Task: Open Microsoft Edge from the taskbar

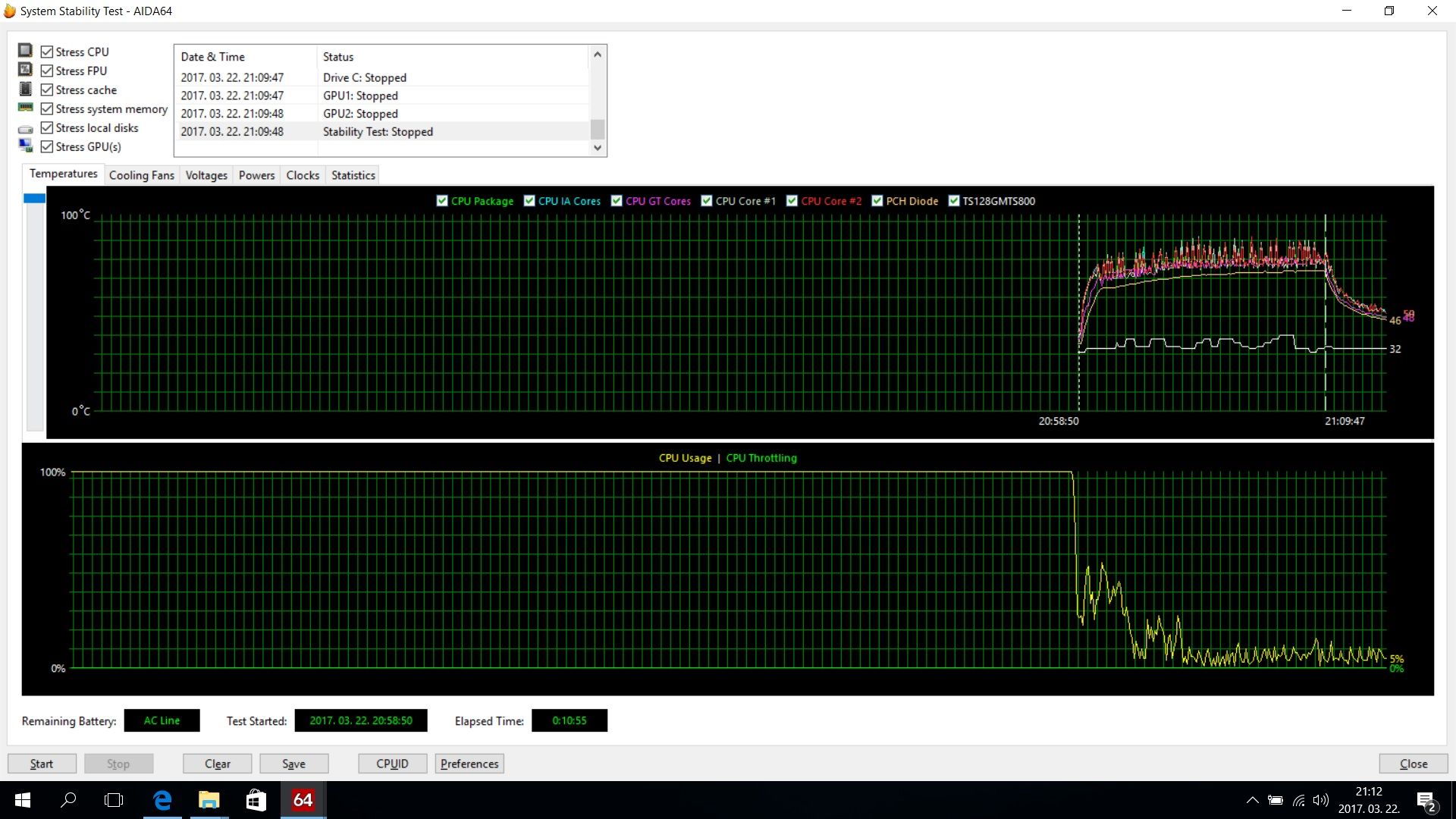Action: pos(162,800)
